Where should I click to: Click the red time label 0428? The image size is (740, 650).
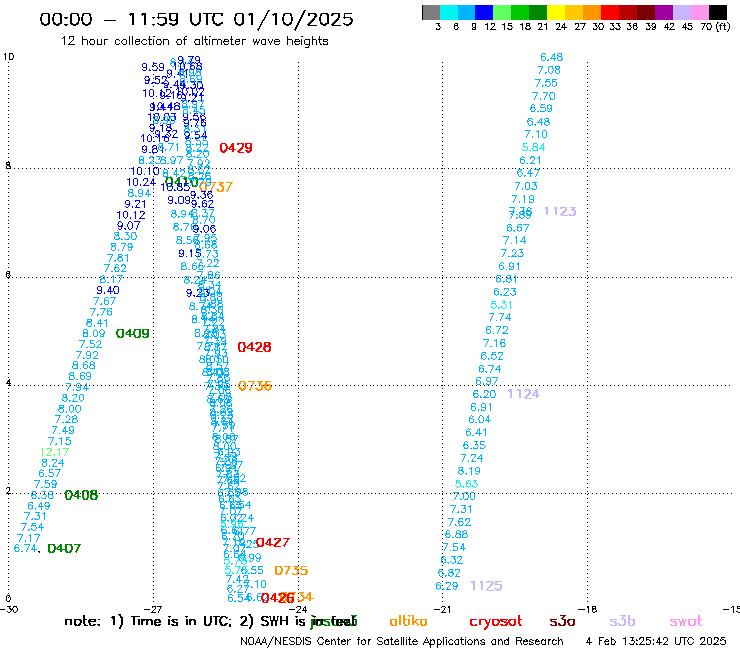pos(254,347)
